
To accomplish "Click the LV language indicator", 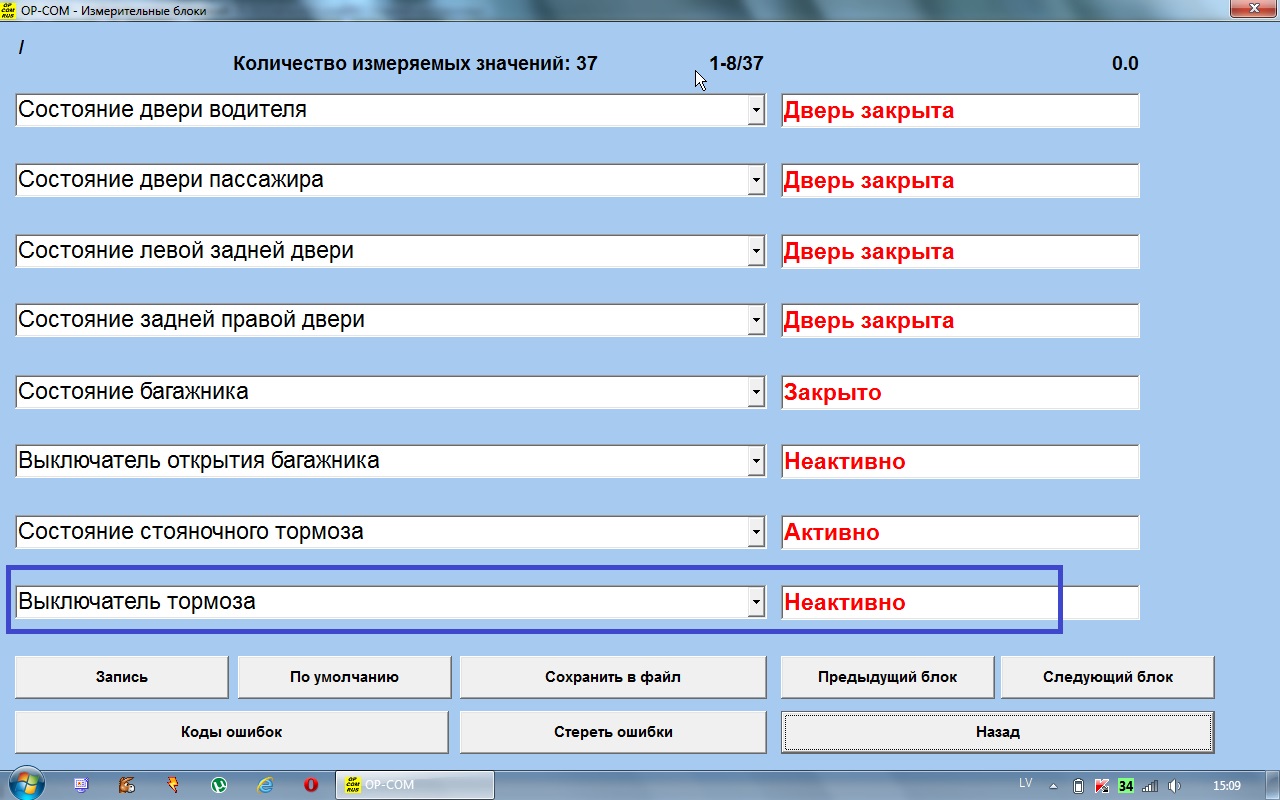I will pos(1025,783).
